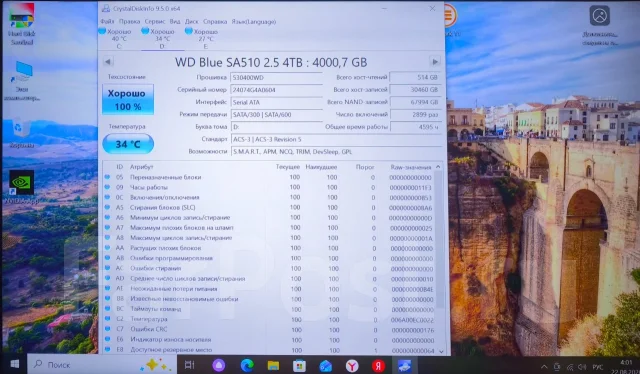640x374 pixels.
Task: Close the CrystalDiskInfo window
Action: (x=432, y=8)
